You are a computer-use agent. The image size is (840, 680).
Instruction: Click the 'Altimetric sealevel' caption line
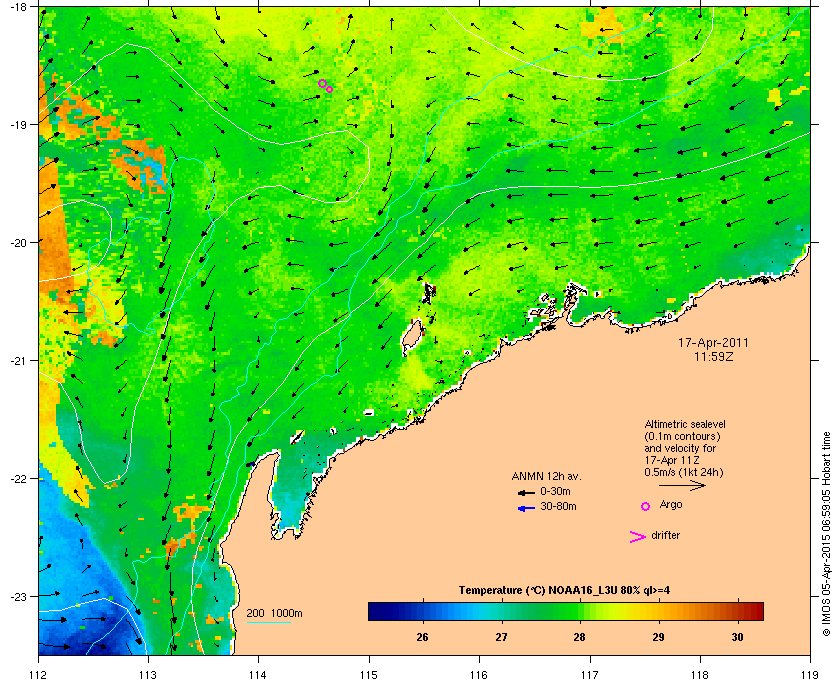click(686, 424)
